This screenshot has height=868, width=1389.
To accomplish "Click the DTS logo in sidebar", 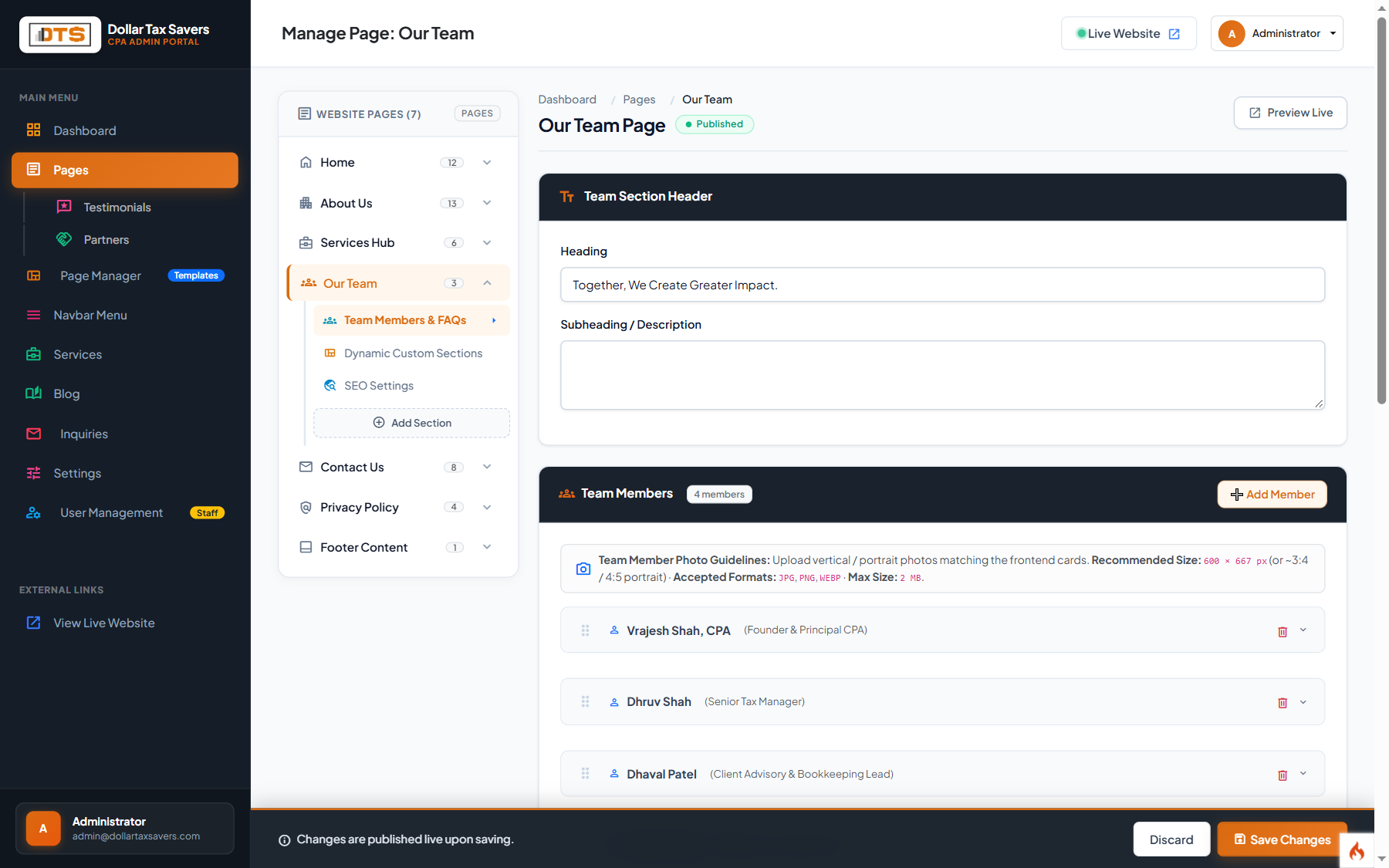I will pos(60,35).
